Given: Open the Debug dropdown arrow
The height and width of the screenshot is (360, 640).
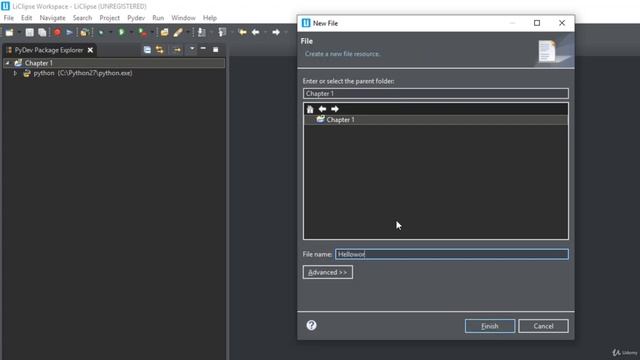Looking at the screenshot, I should click(x=110, y=32).
